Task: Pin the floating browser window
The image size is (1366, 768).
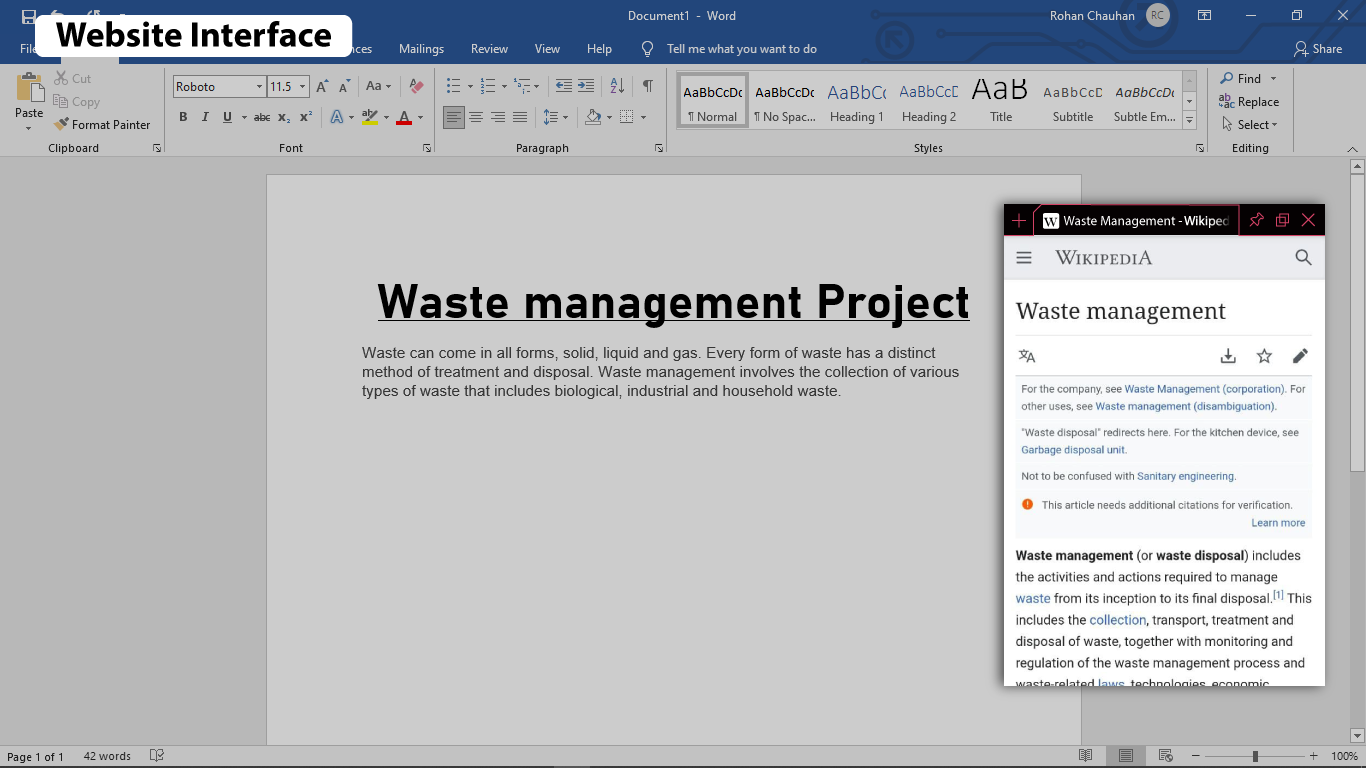Action: [1257, 220]
